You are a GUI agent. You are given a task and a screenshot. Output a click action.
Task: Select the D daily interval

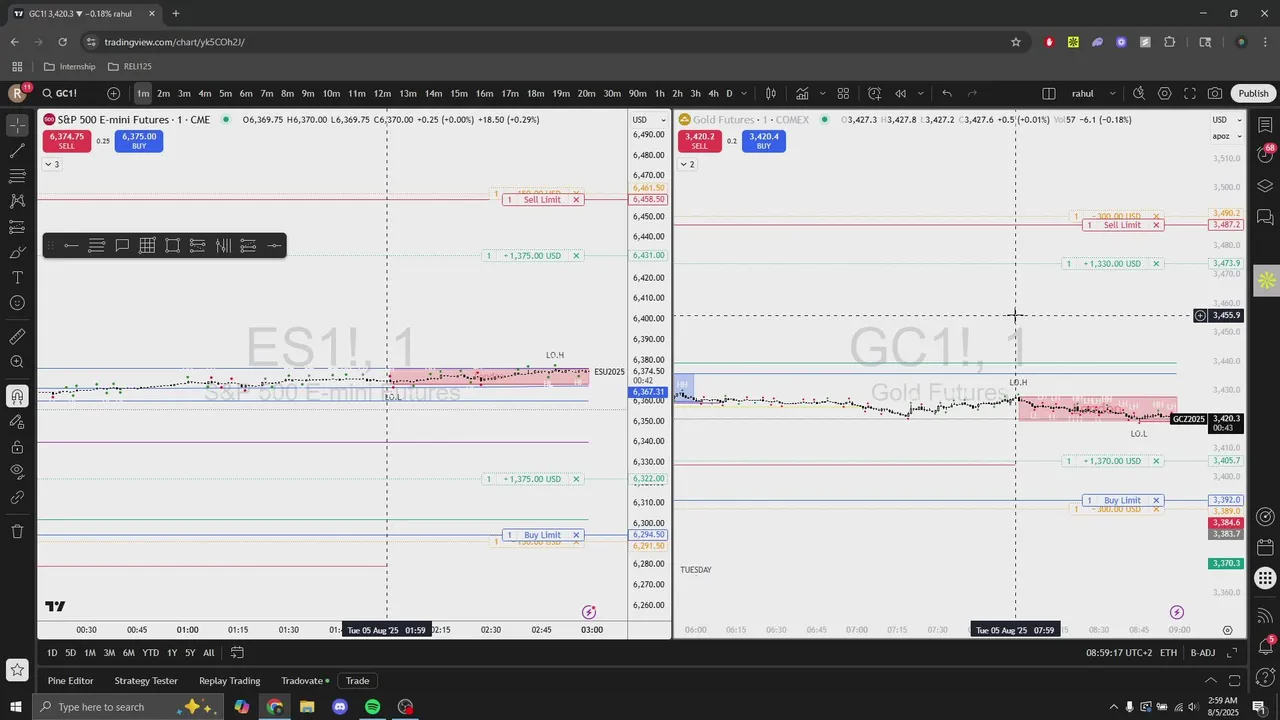pos(729,93)
